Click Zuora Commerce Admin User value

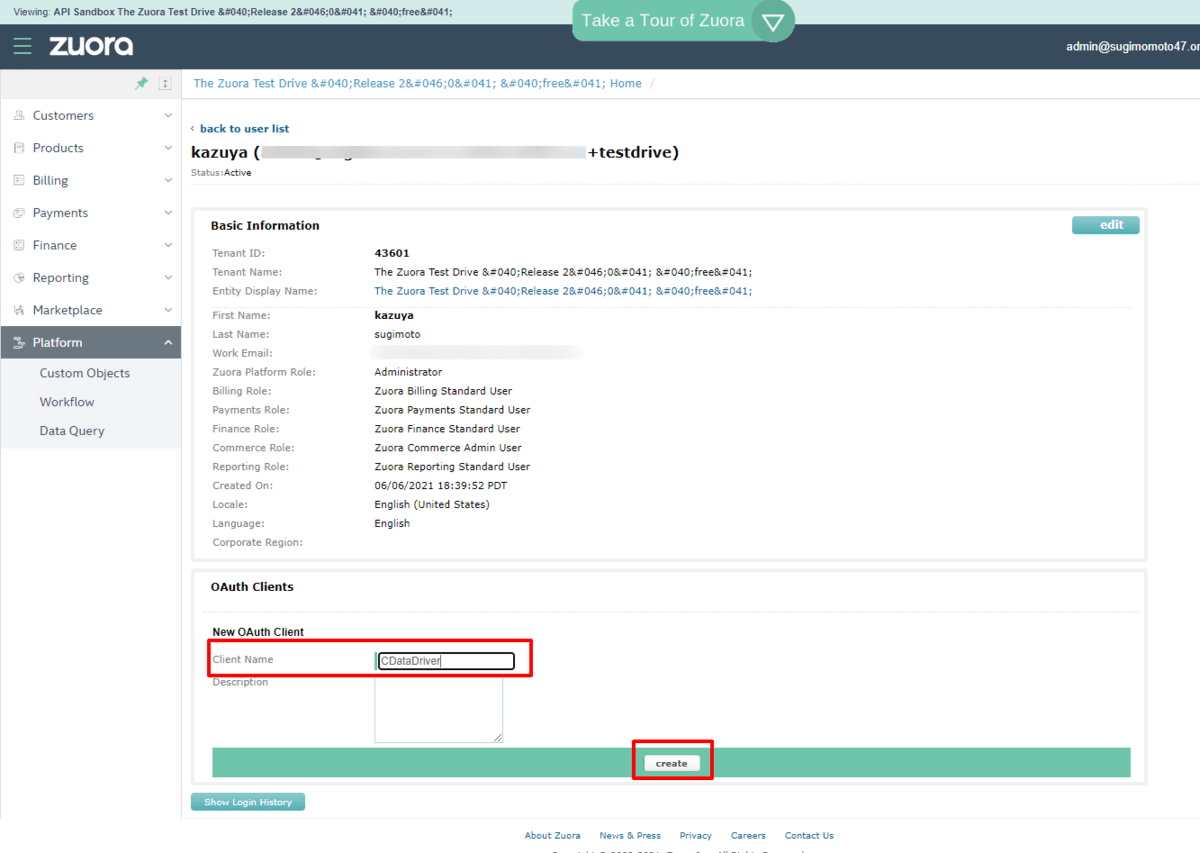[448, 448]
